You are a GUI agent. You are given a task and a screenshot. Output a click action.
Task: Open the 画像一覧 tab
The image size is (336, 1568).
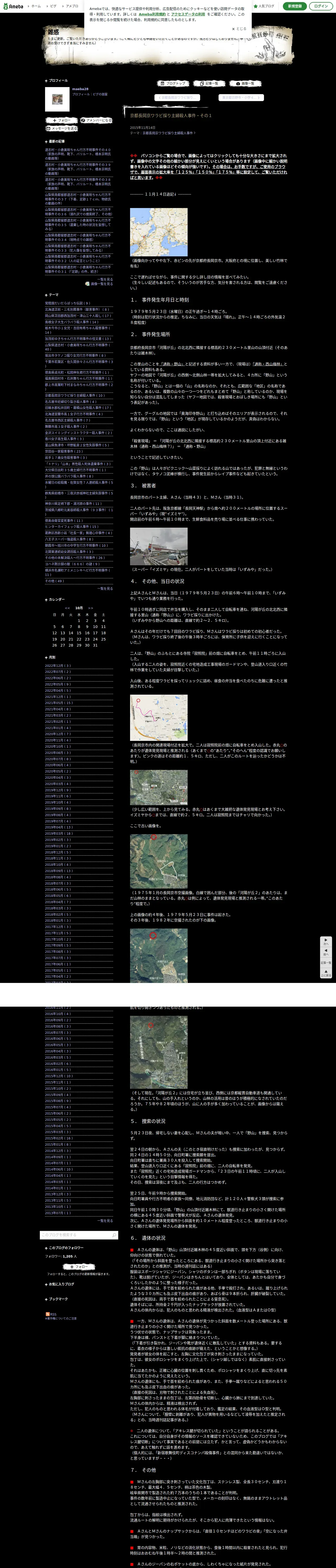[245, 83]
